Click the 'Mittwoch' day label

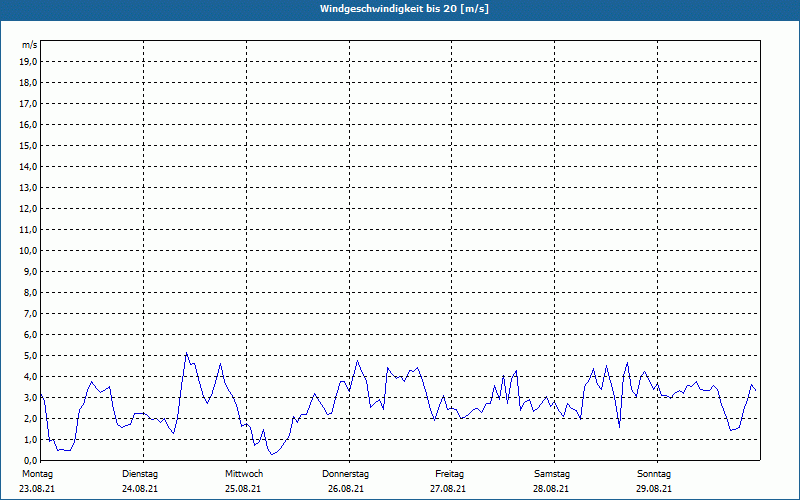pyautogui.click(x=244, y=474)
